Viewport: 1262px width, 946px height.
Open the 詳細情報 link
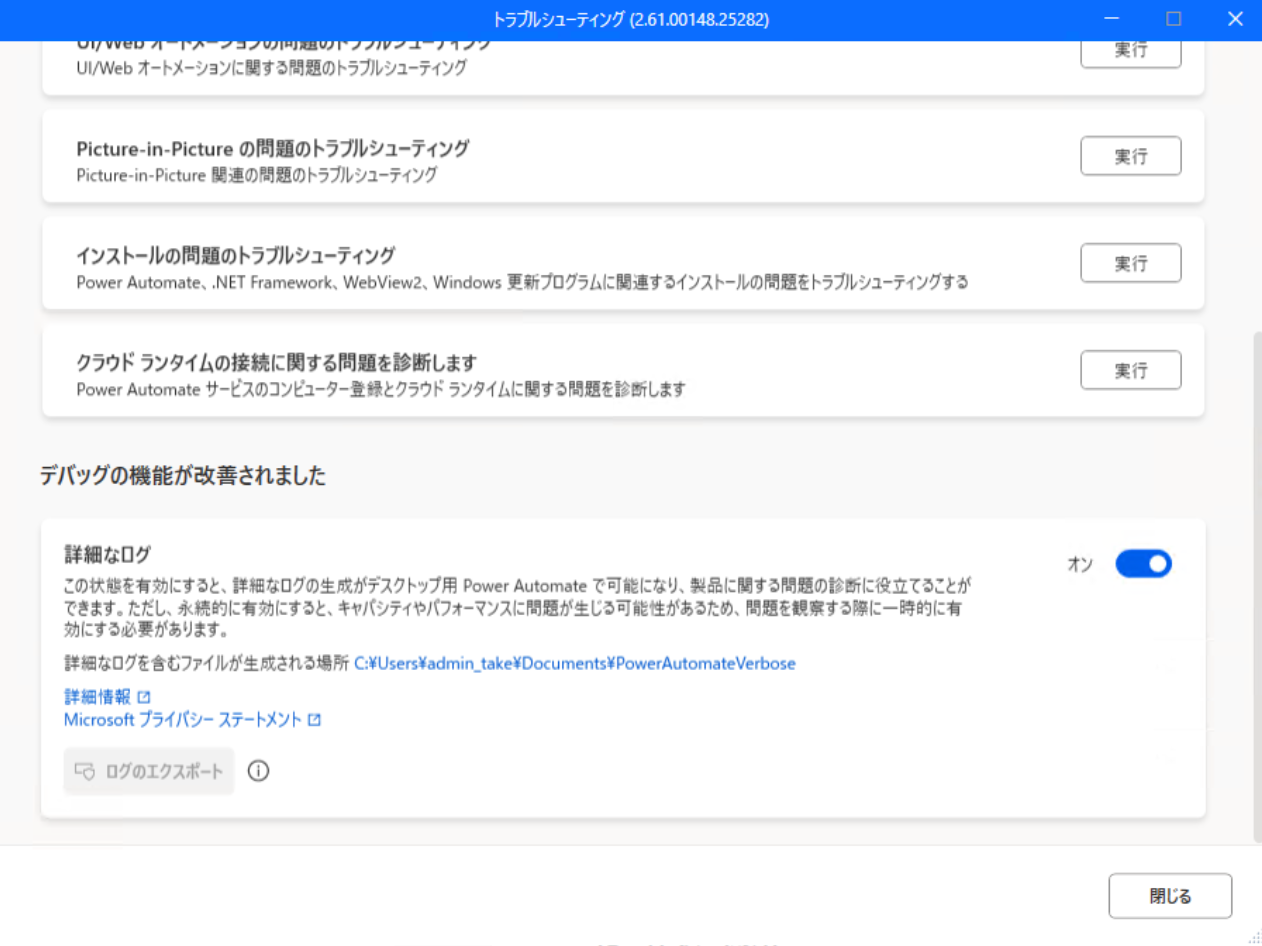pyautogui.click(x=97, y=697)
